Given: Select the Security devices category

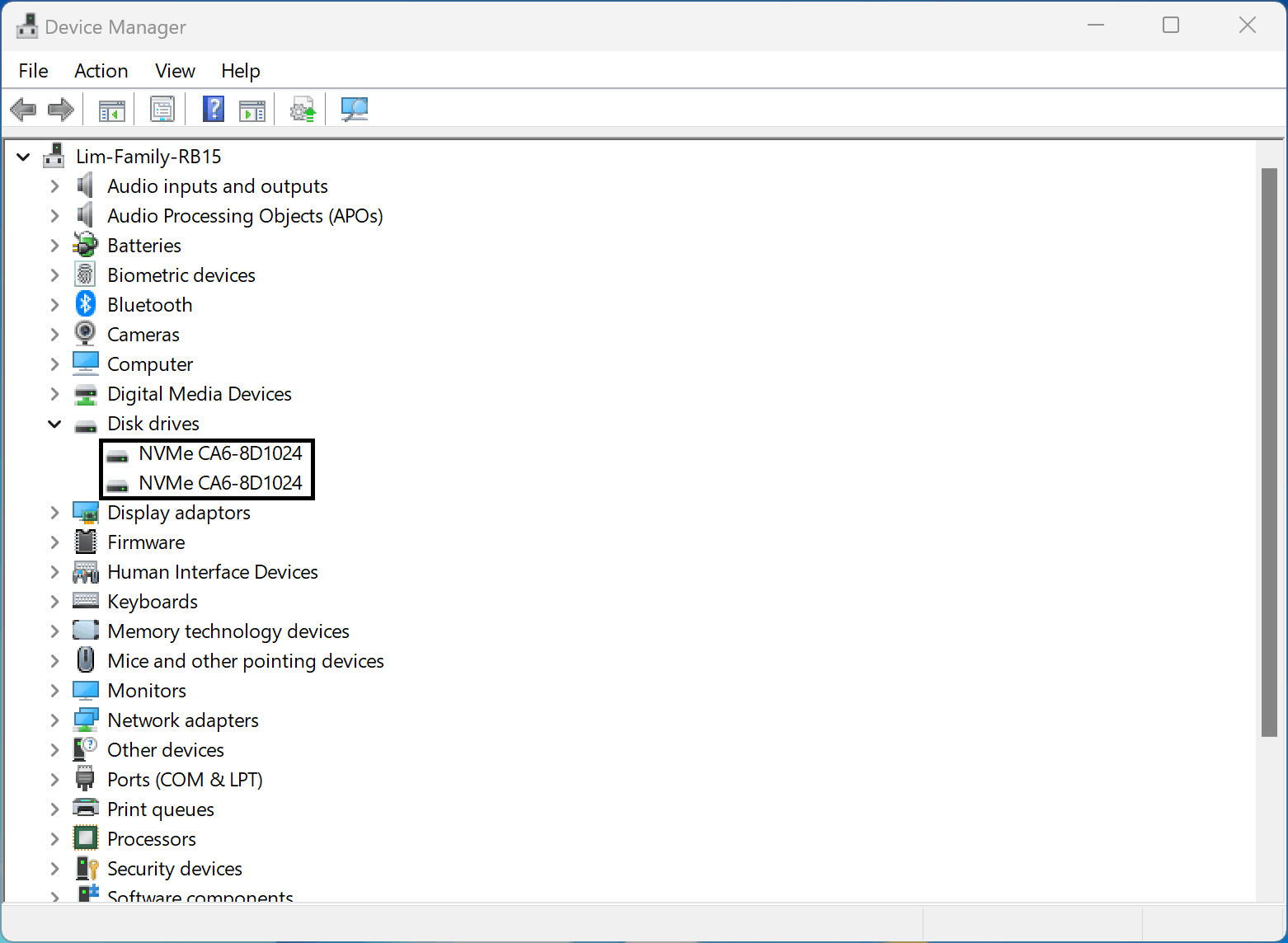Looking at the screenshot, I should coord(174,868).
